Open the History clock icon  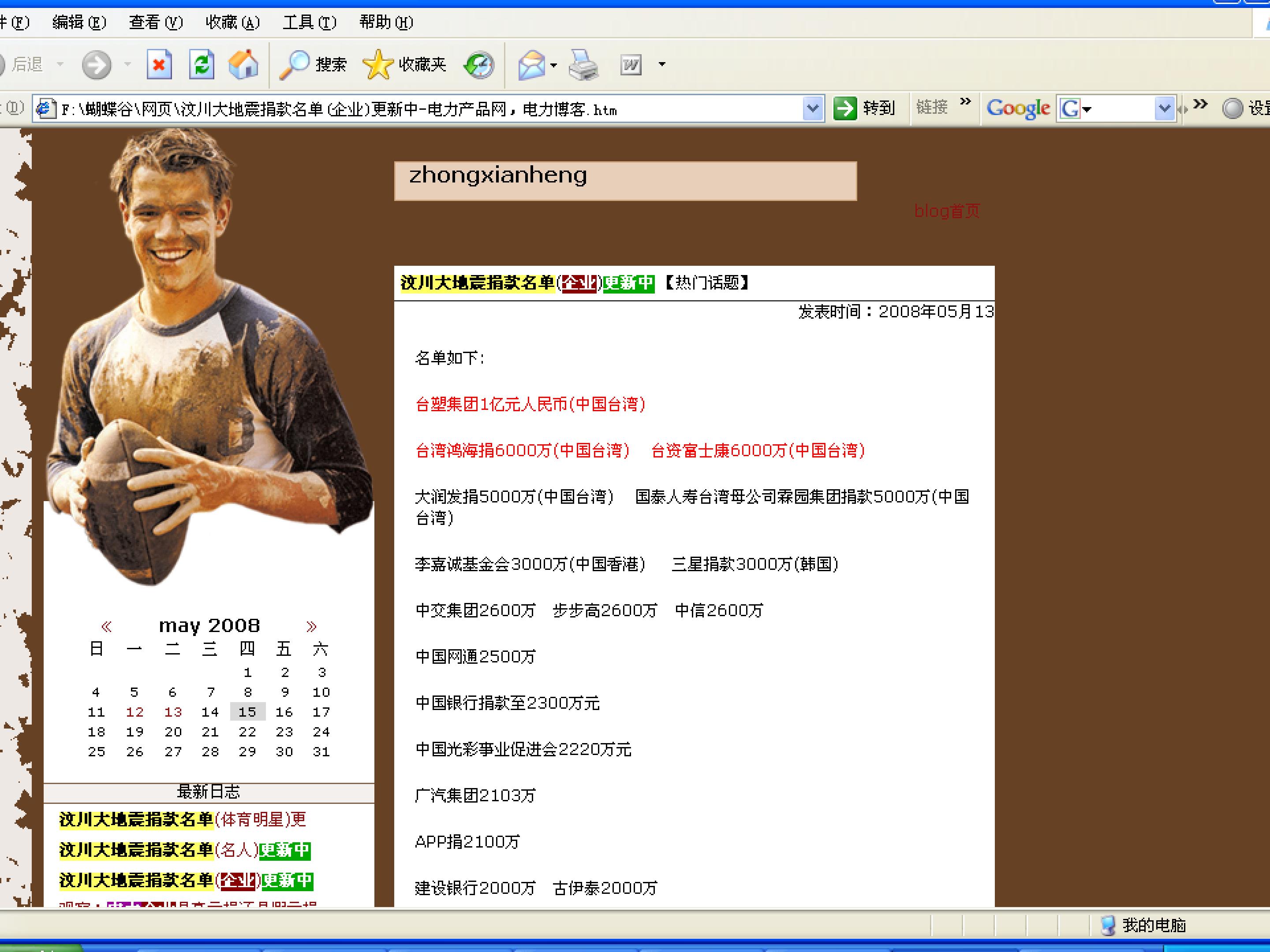(x=479, y=64)
